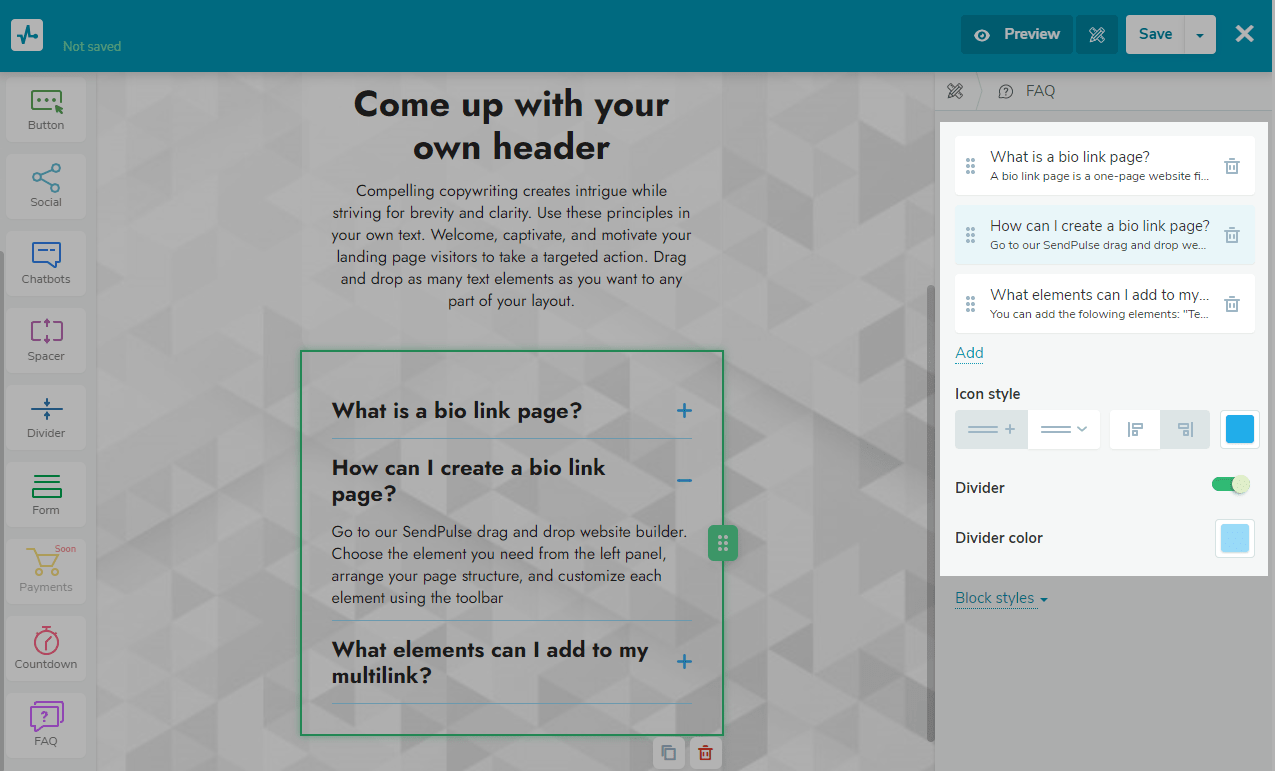1275x771 pixels.
Task: Delete the selected FAQ block with red trash
Action: point(705,753)
